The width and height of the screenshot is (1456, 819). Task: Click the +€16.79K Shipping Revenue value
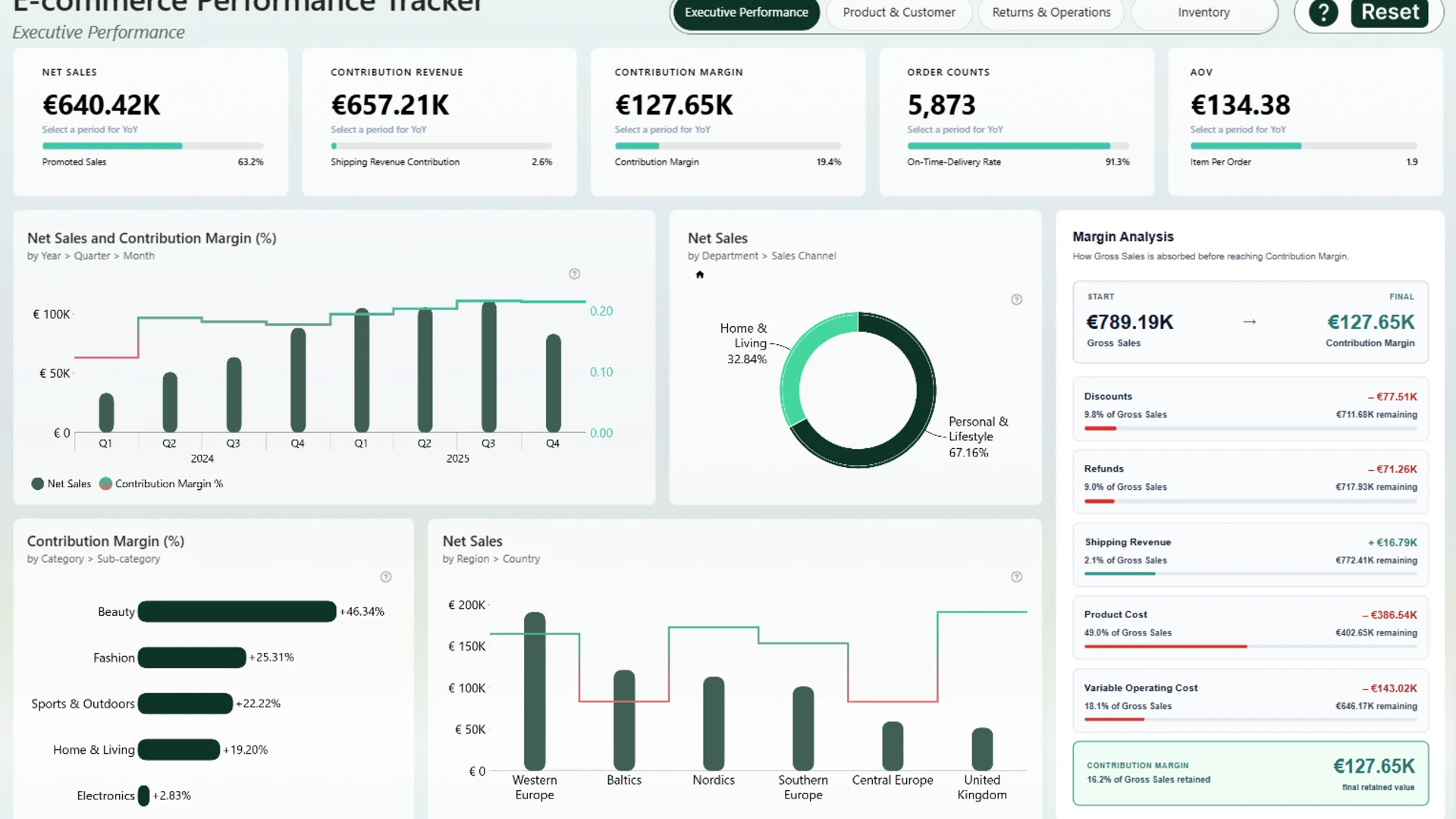click(x=1392, y=543)
